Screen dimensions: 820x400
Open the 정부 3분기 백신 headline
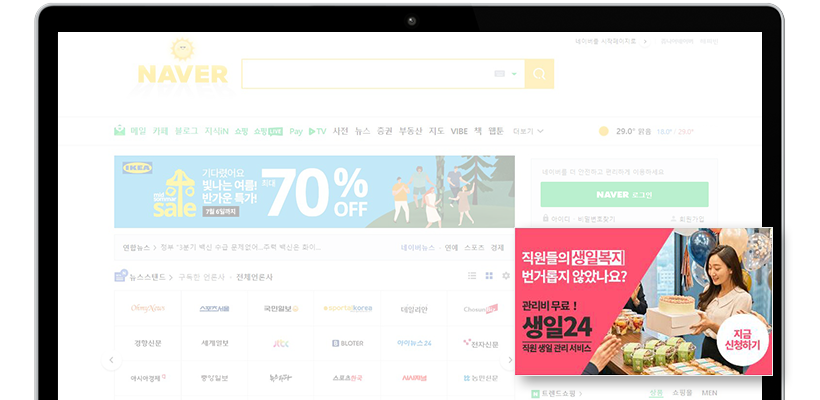(241, 247)
